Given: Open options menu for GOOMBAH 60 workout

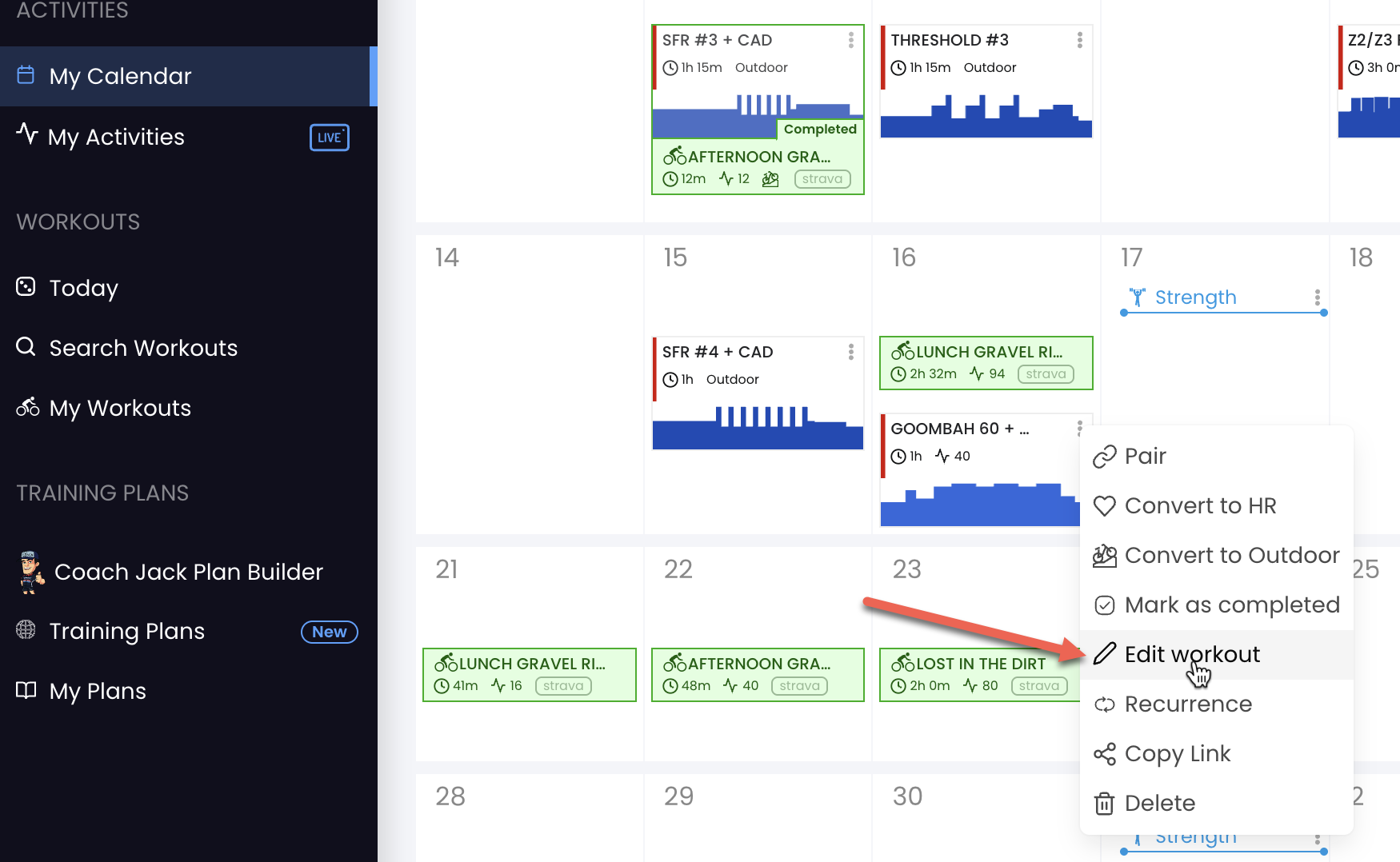Looking at the screenshot, I should point(1079,428).
